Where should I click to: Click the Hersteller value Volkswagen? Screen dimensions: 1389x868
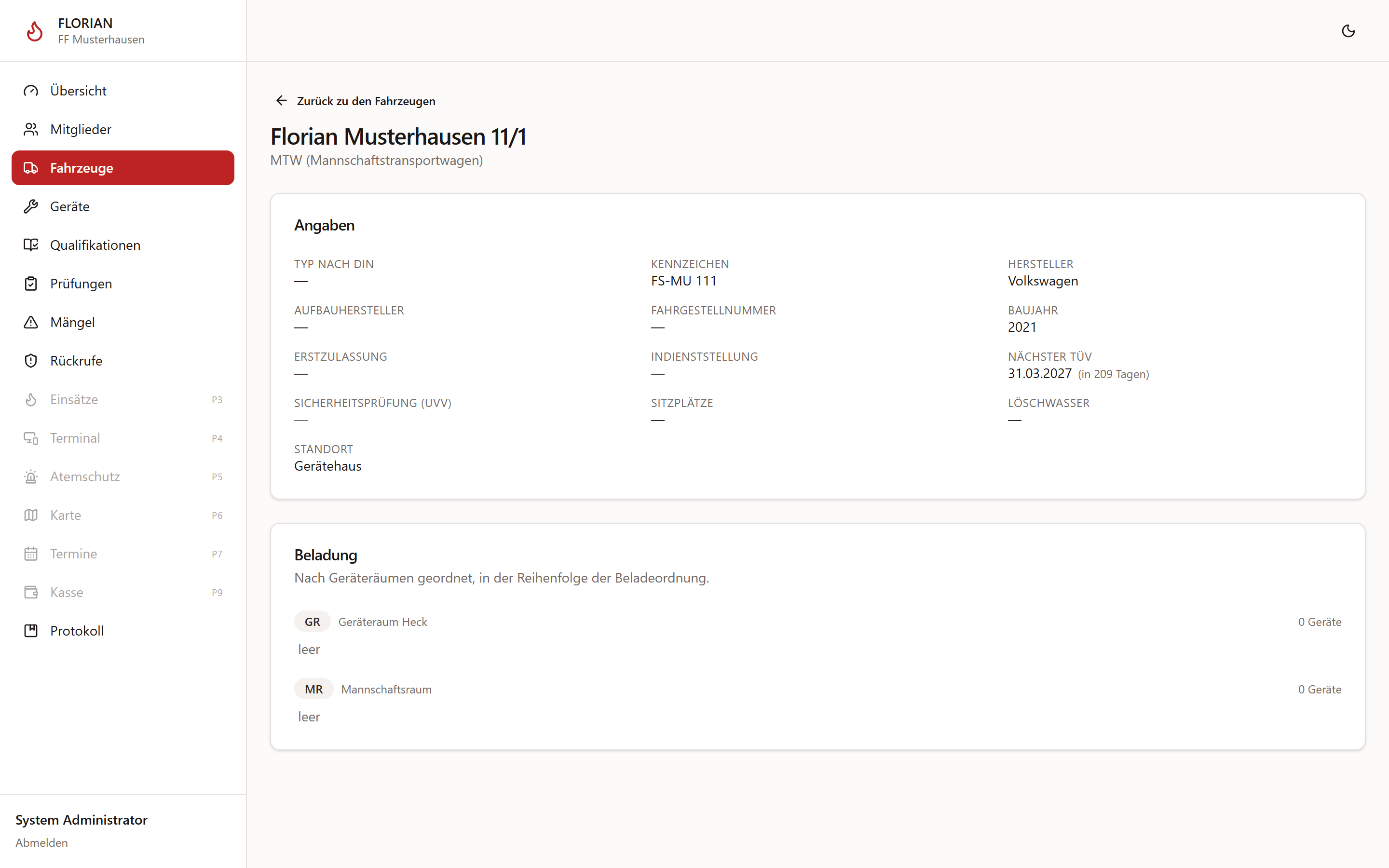(1043, 281)
